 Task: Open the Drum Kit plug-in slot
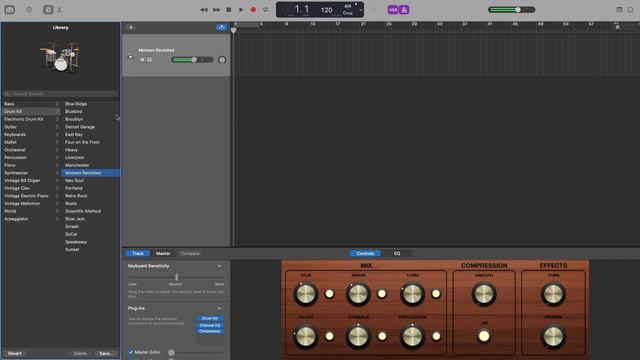210,318
